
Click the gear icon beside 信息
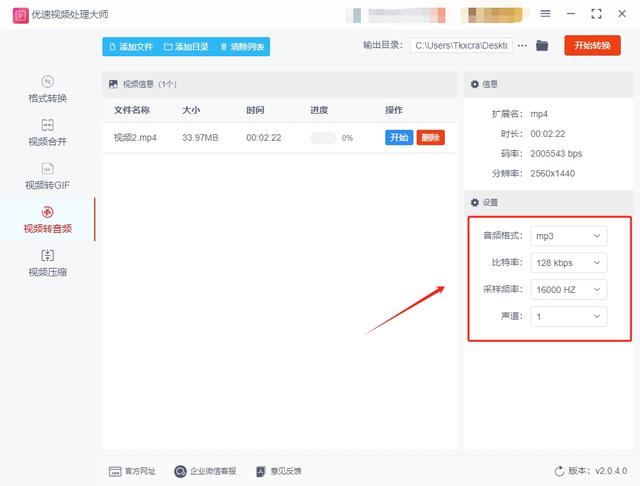474,84
